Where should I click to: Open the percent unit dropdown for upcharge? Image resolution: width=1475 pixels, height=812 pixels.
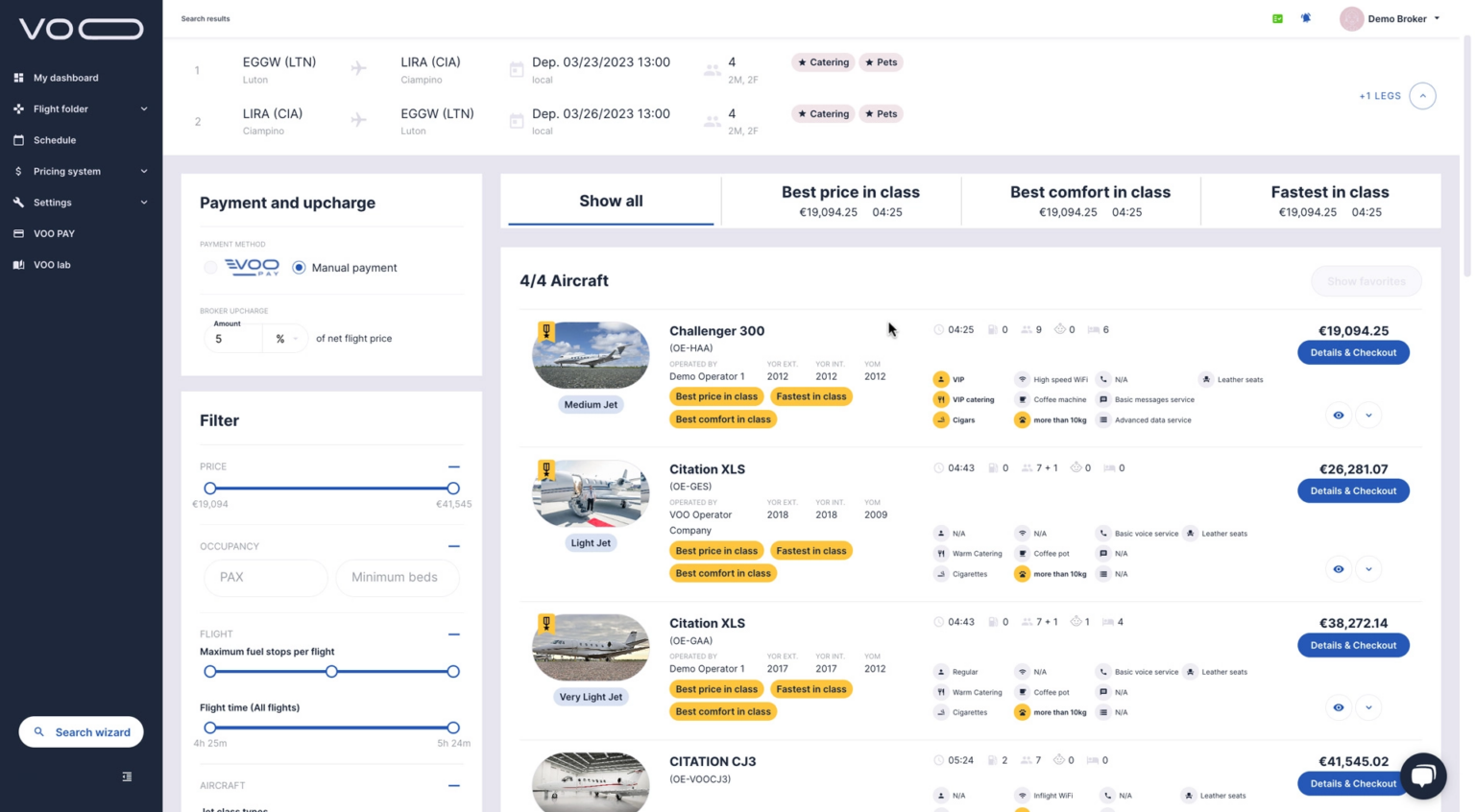click(x=286, y=339)
